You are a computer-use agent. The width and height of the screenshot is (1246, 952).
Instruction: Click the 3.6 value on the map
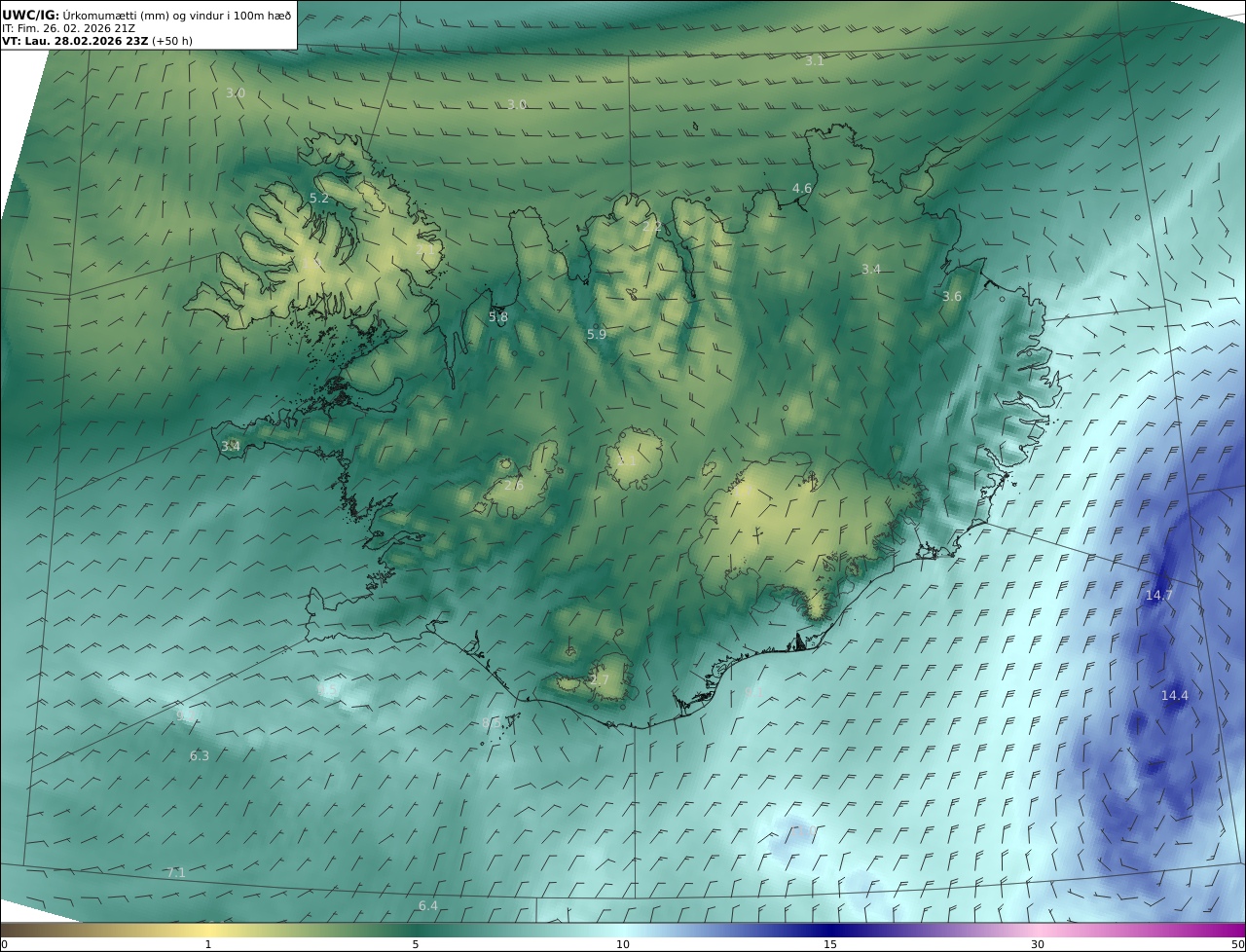[952, 296]
